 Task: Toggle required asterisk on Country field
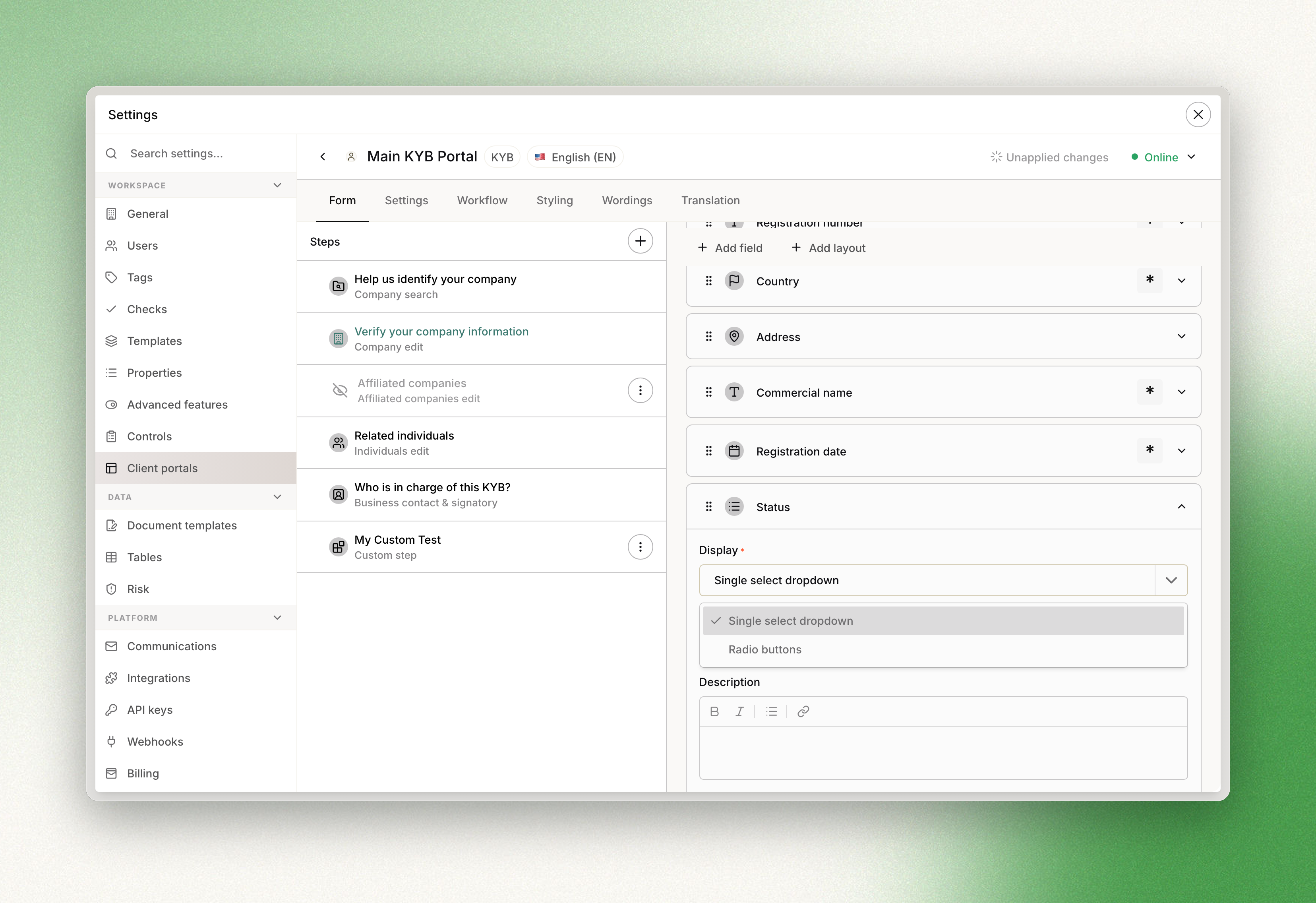[1150, 280]
